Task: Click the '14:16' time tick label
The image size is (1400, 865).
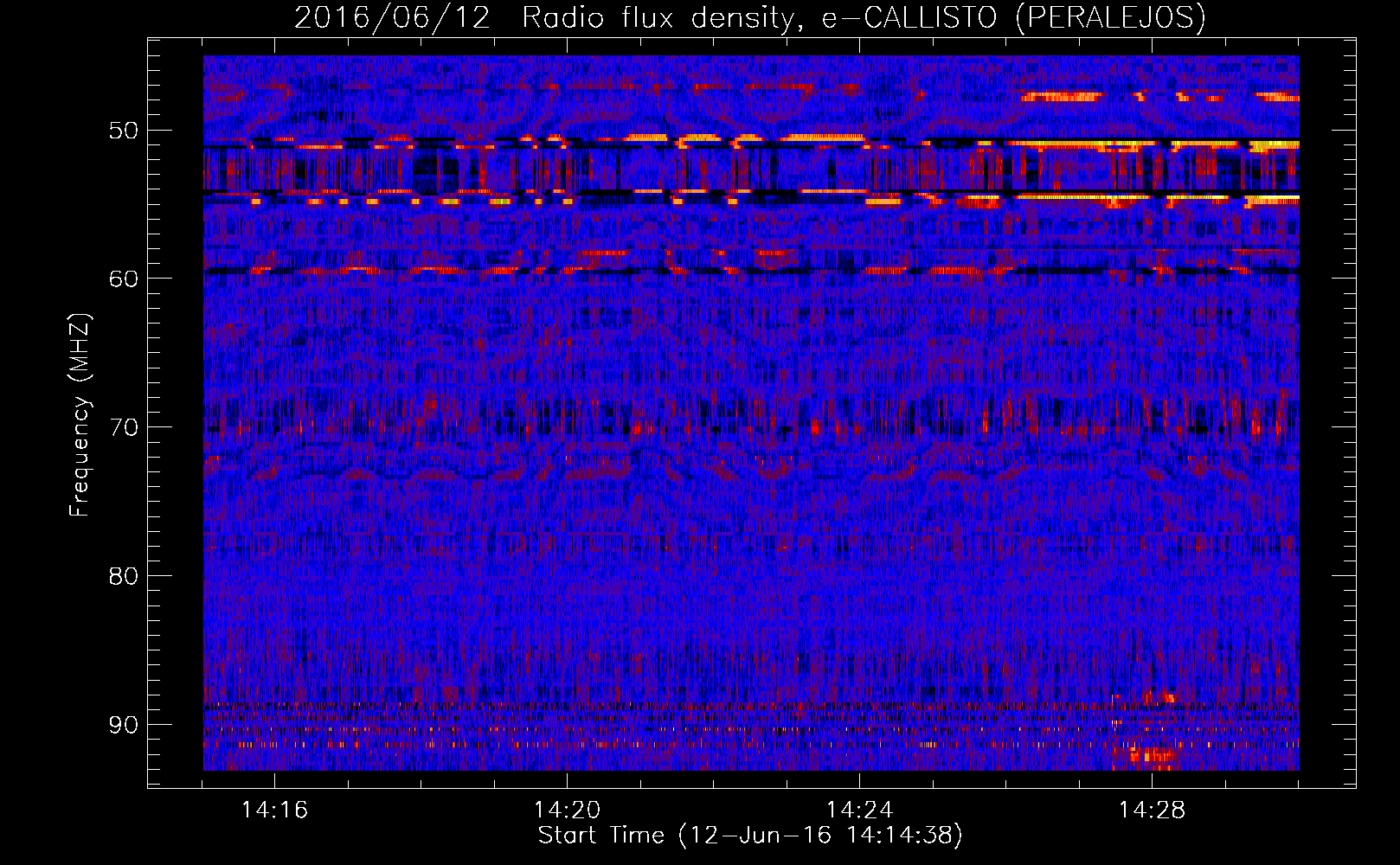Action: pyautogui.click(x=274, y=810)
